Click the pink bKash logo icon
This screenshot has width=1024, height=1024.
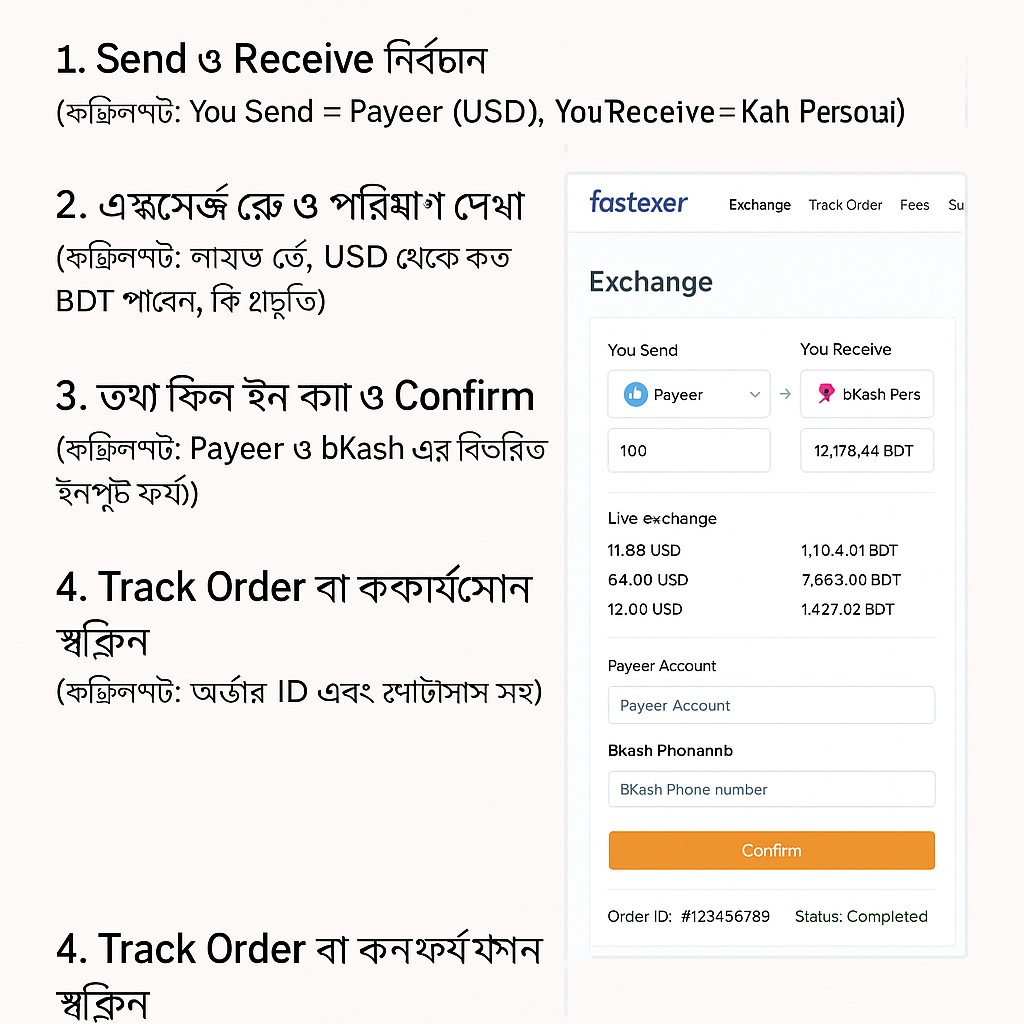pyautogui.click(x=826, y=393)
